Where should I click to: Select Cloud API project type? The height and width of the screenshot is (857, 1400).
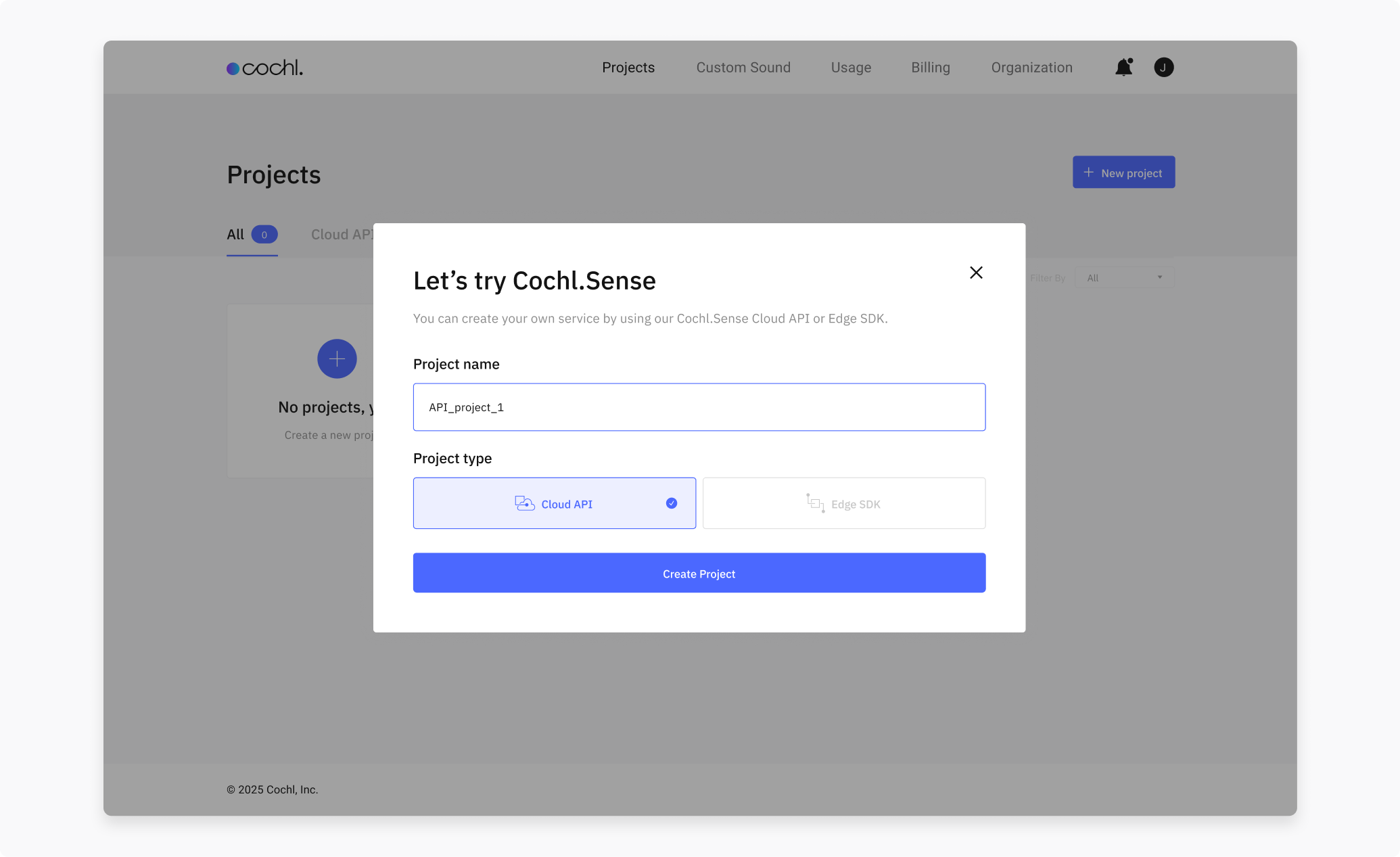pos(554,503)
